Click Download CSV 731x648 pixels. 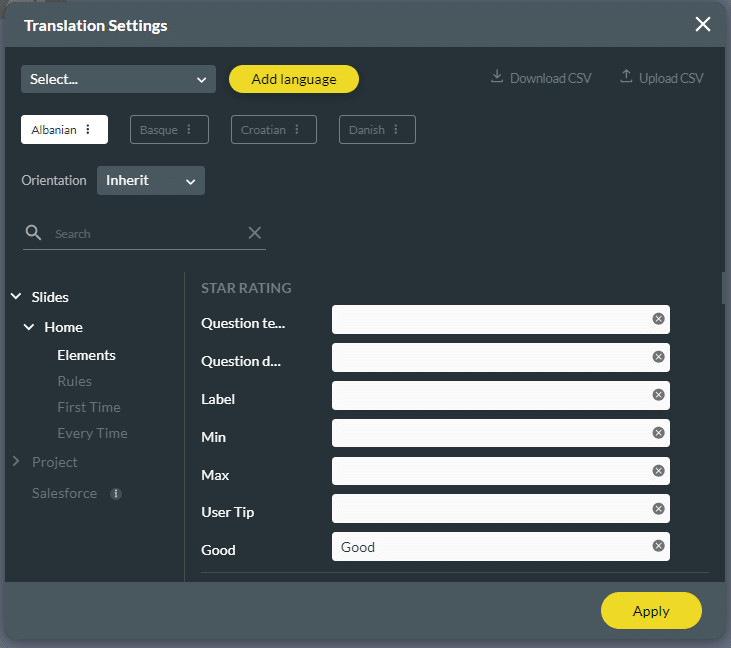(x=541, y=78)
